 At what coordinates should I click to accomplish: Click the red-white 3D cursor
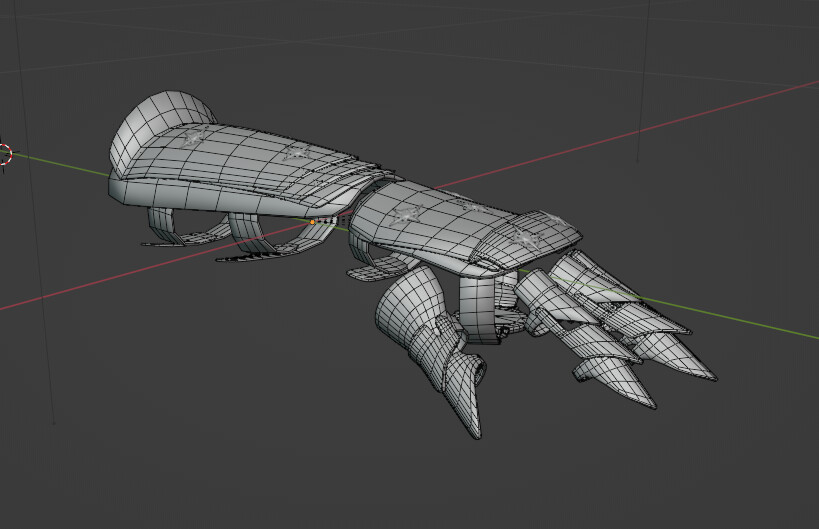(x=4, y=154)
